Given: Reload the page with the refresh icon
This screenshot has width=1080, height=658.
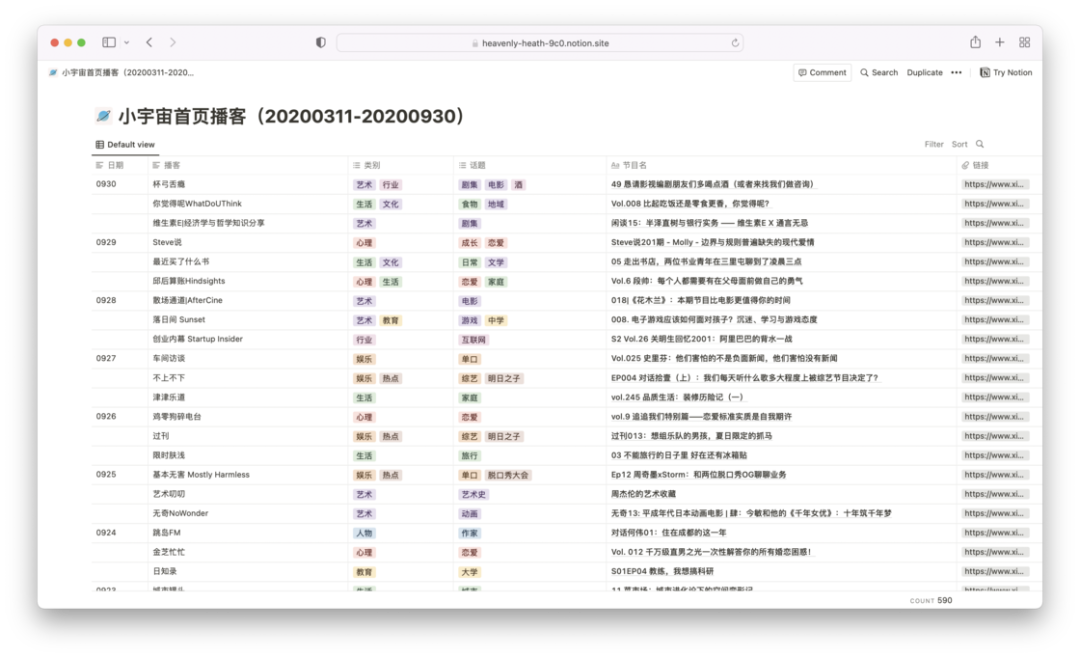Looking at the screenshot, I should [x=735, y=43].
